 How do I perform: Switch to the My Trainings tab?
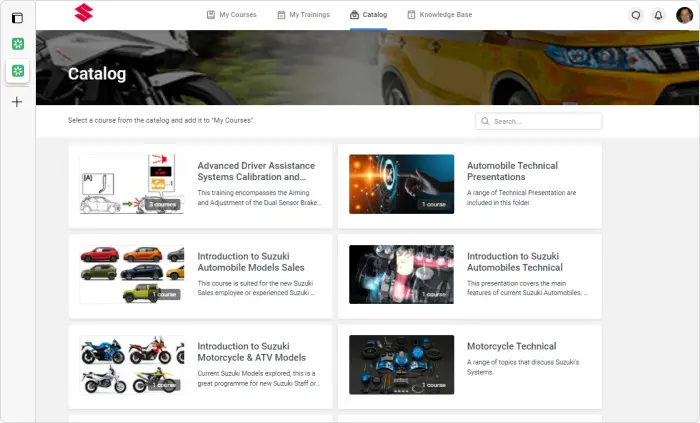point(304,15)
